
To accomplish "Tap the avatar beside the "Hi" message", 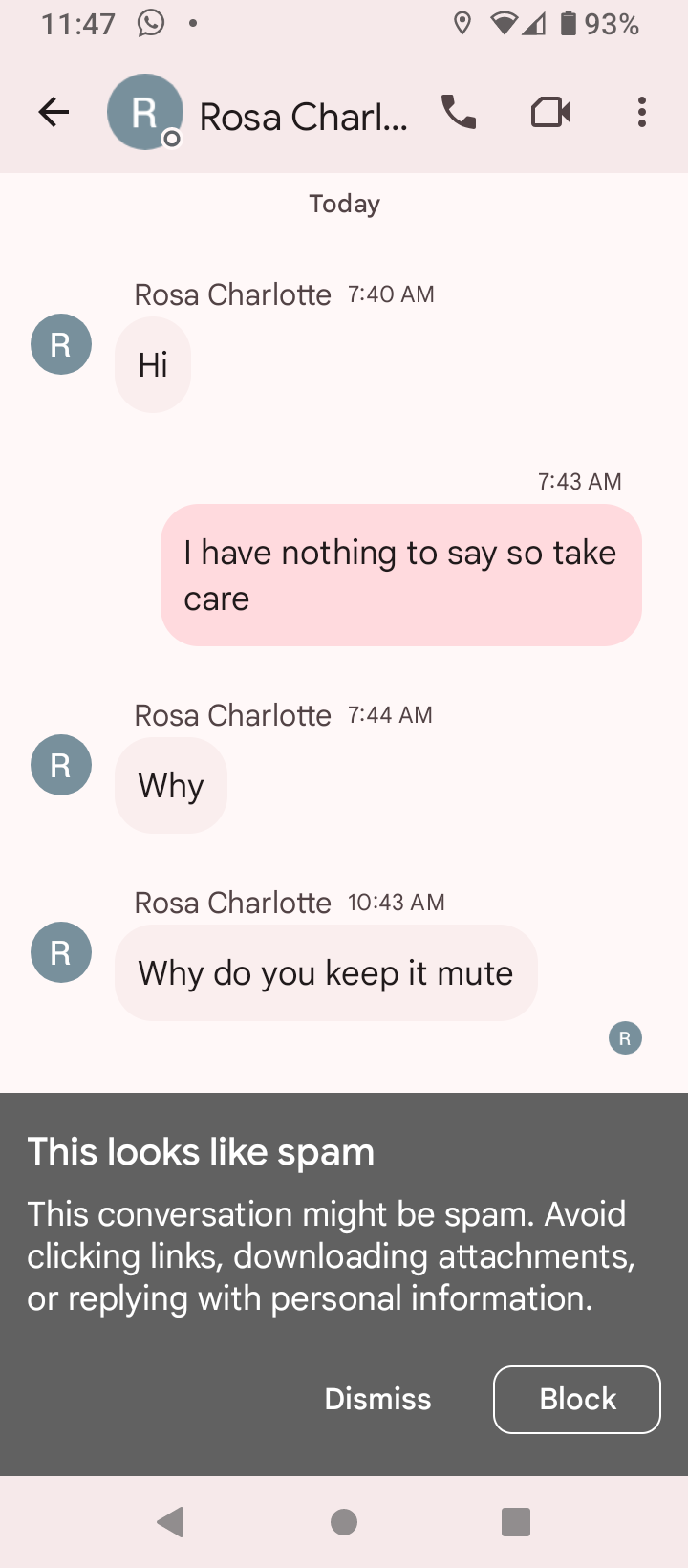I will (61, 344).
